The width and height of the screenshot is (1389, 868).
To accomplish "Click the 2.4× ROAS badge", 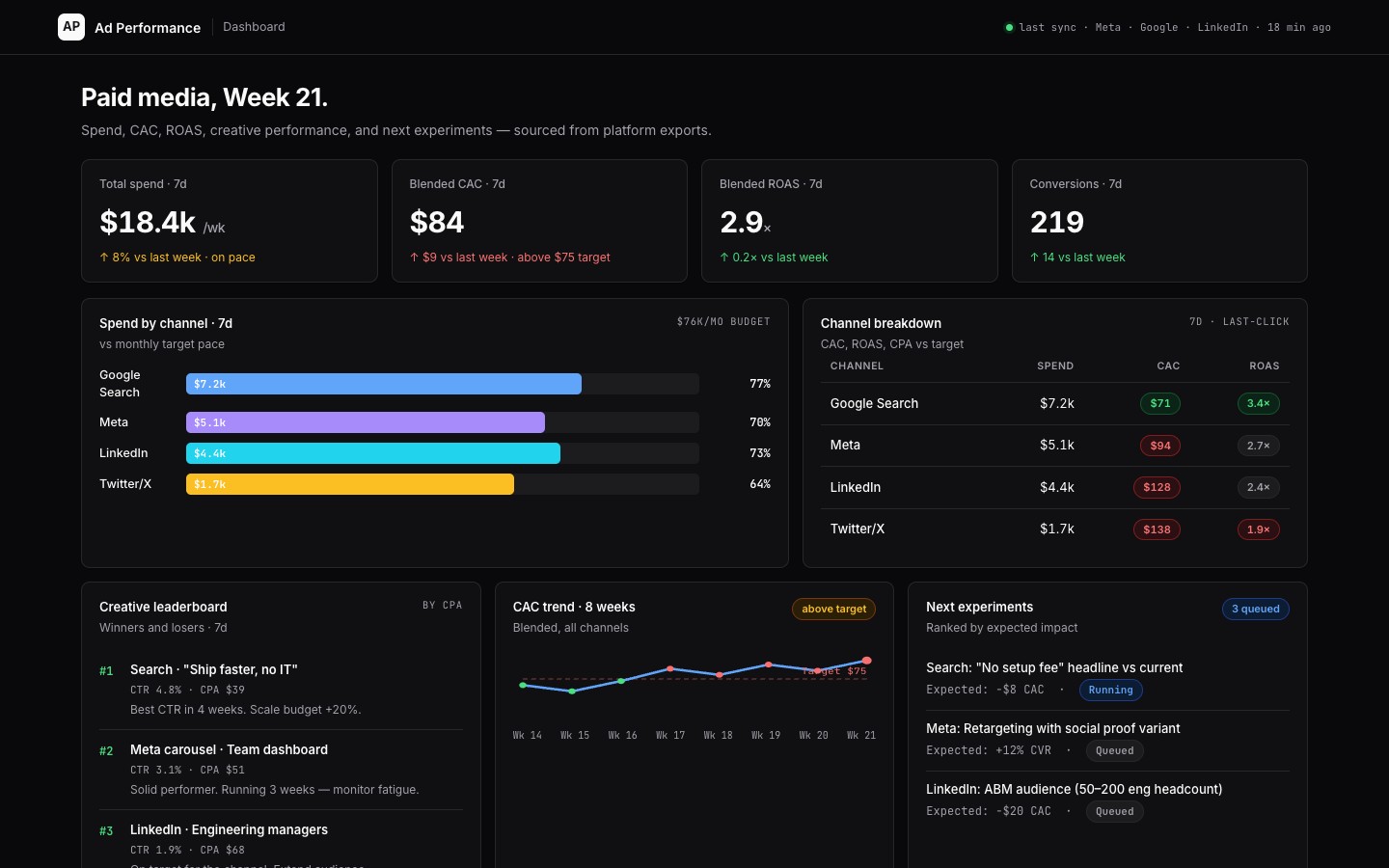I will pyautogui.click(x=1259, y=488).
